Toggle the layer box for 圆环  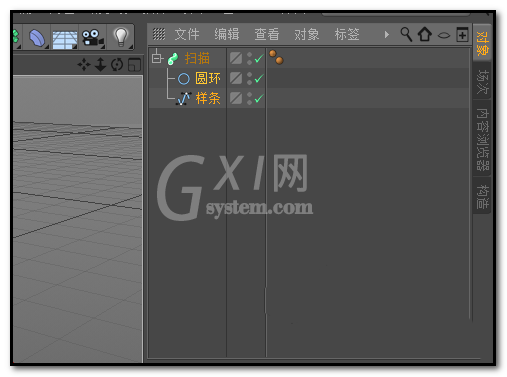click(236, 78)
